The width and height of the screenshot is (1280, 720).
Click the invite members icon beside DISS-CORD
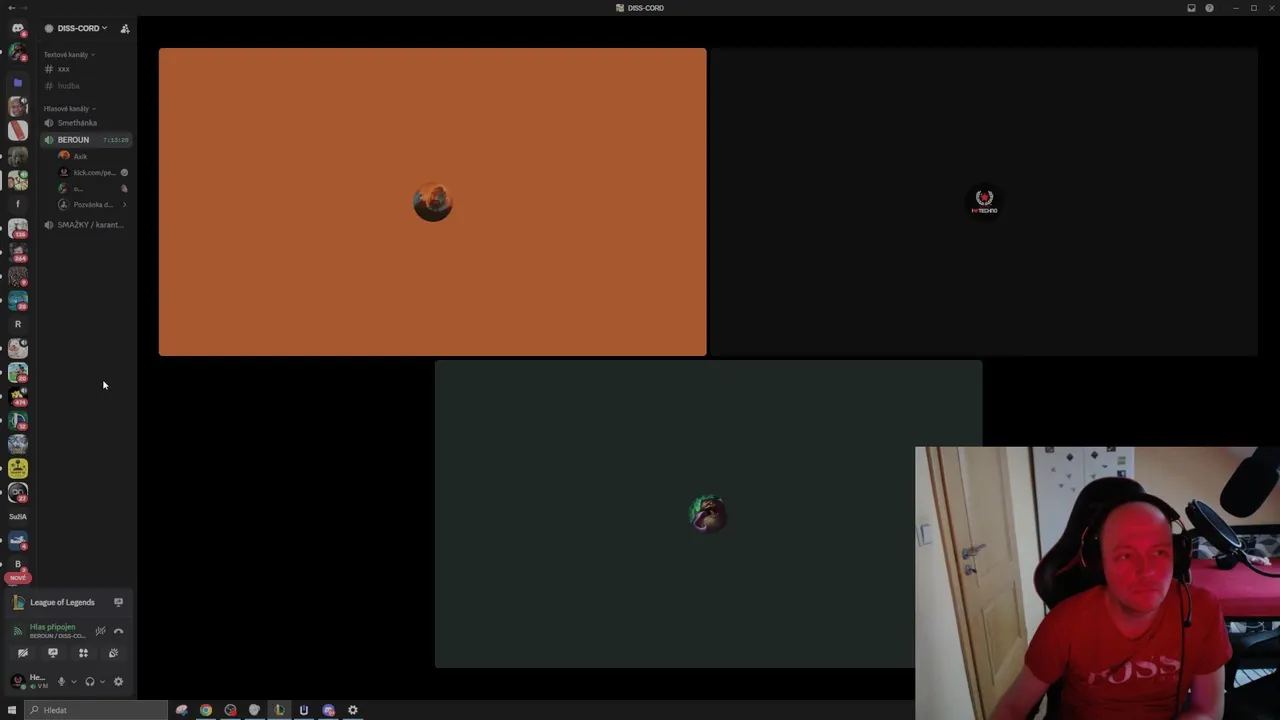125,28
